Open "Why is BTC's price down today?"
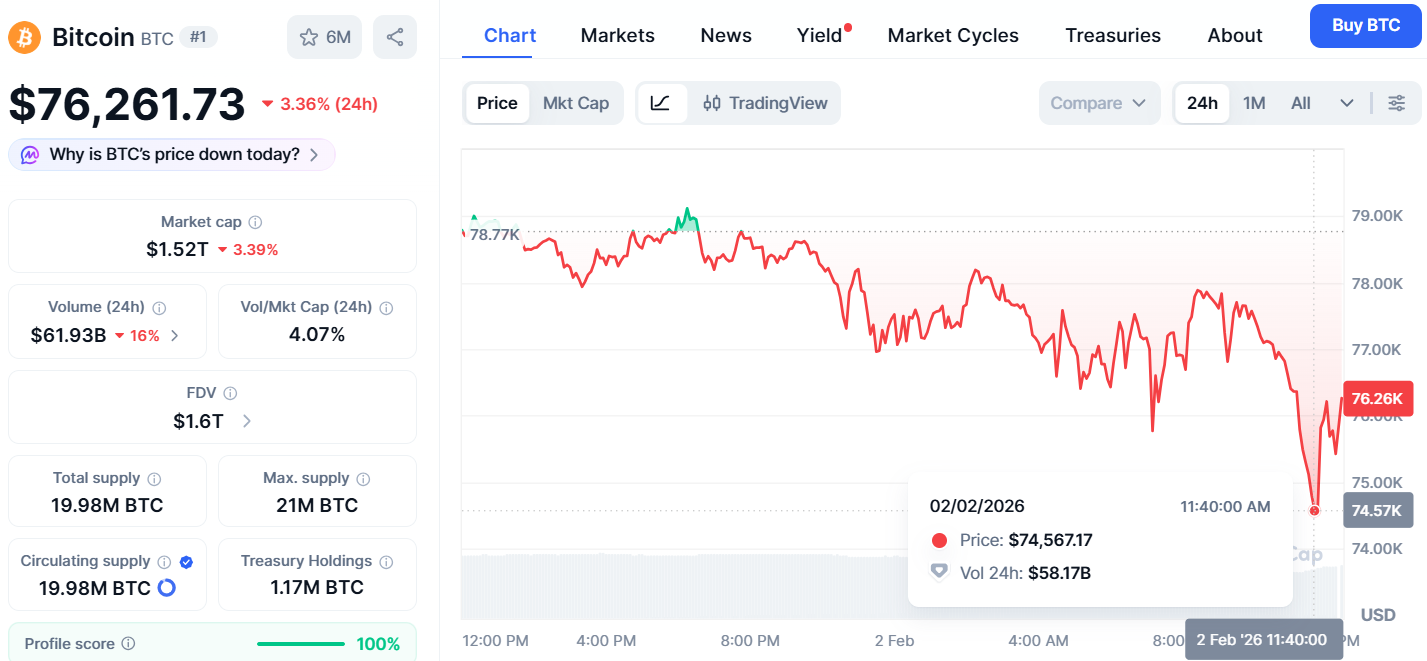 172,155
